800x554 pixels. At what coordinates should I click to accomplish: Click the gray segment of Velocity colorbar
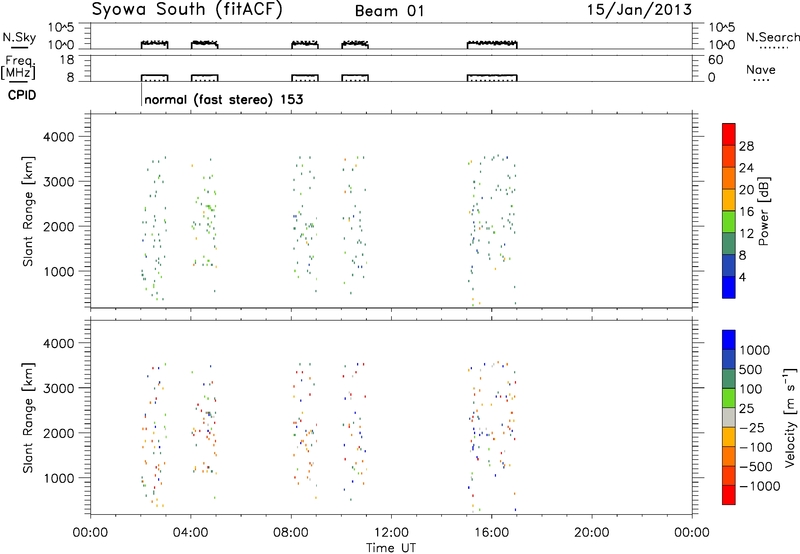(729, 418)
